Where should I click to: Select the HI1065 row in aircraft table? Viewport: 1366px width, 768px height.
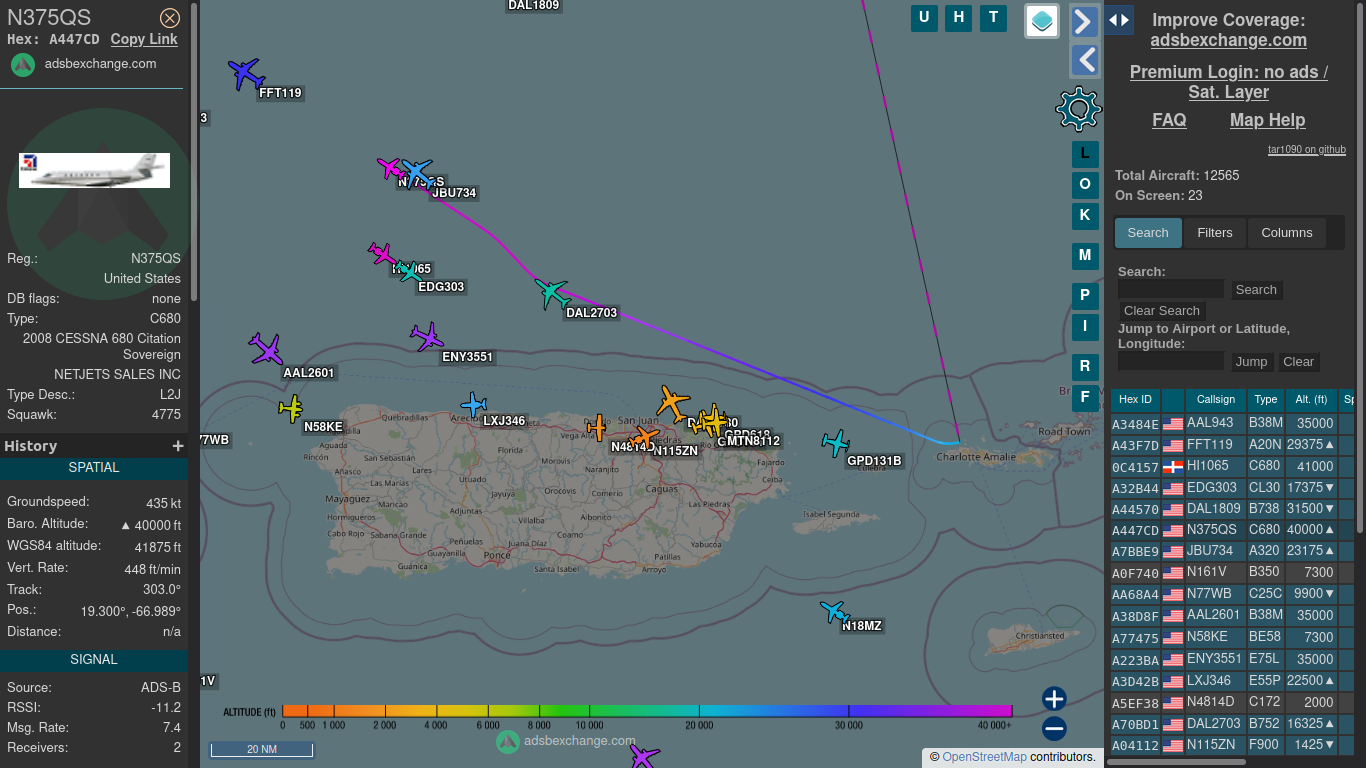click(1232, 467)
